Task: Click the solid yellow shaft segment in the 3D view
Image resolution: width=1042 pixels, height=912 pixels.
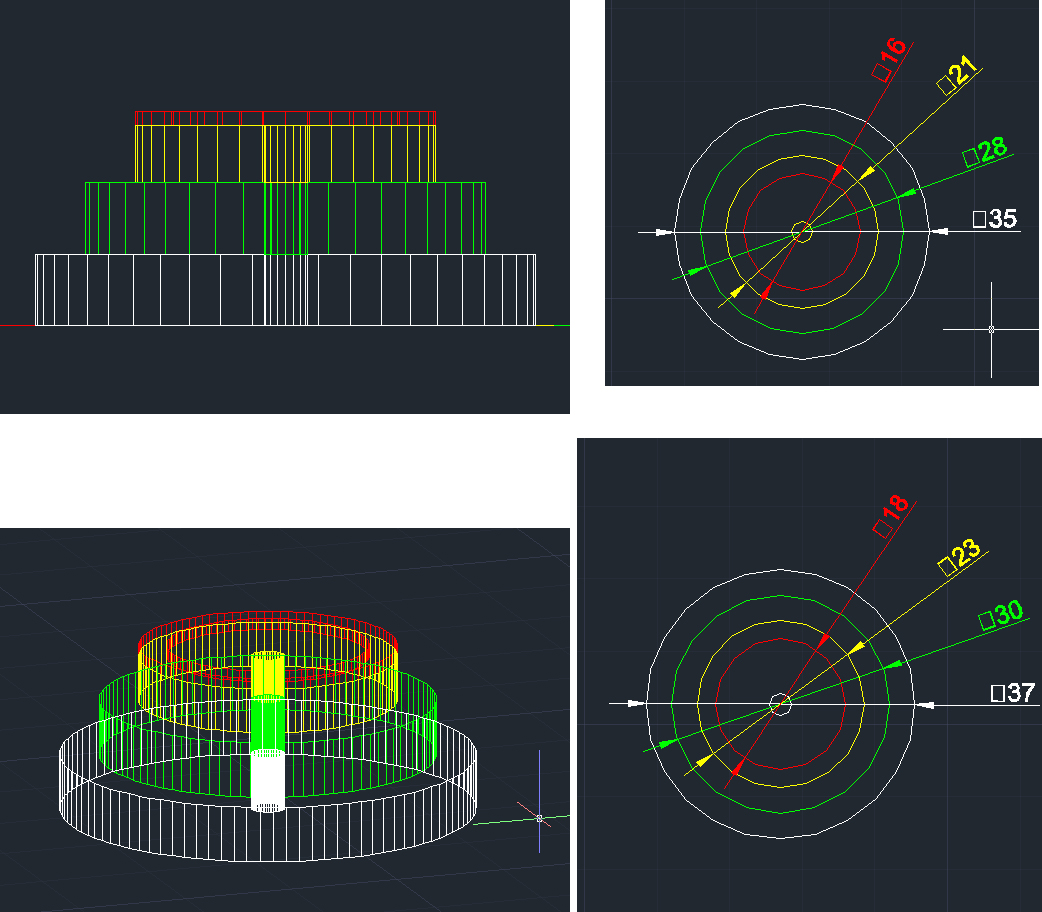Action: coord(268,673)
